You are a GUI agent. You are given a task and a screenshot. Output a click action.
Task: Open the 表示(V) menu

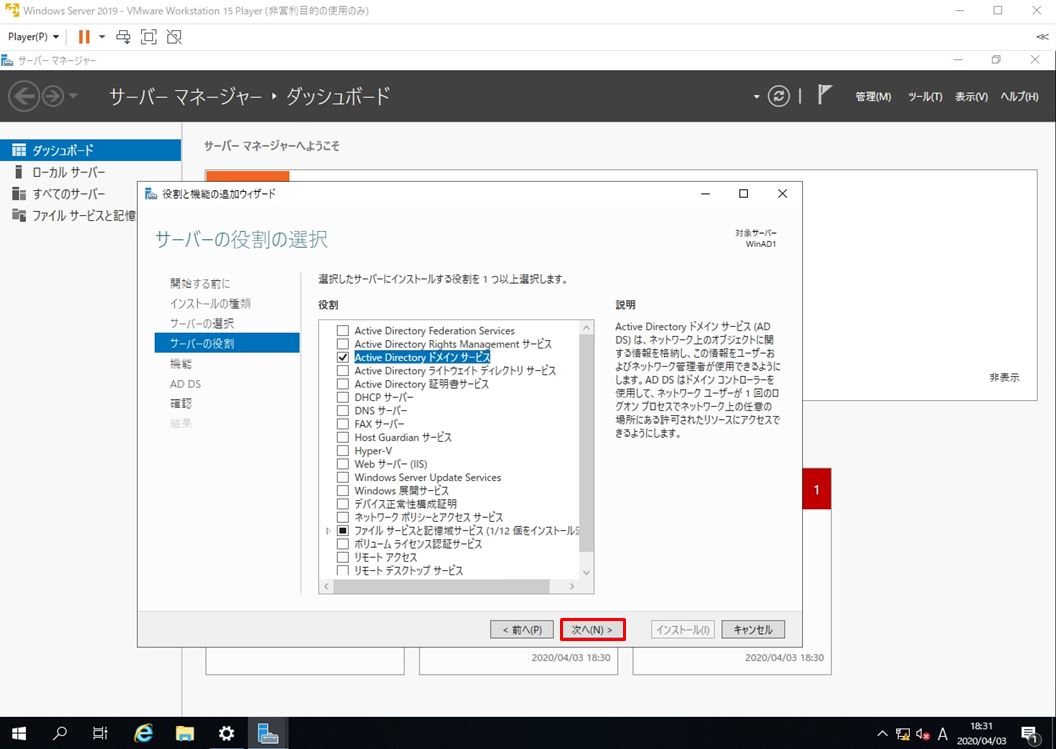pyautogui.click(x=971, y=97)
